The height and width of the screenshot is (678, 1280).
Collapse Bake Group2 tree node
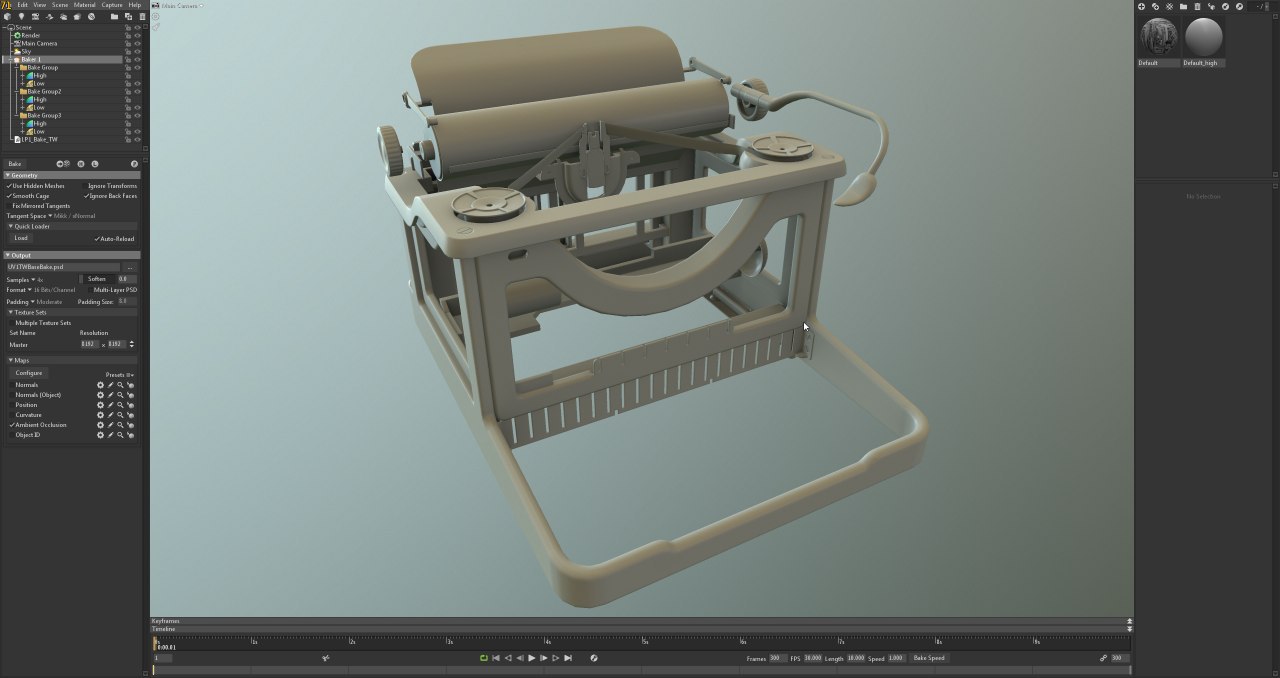pyautogui.click(x=16, y=91)
